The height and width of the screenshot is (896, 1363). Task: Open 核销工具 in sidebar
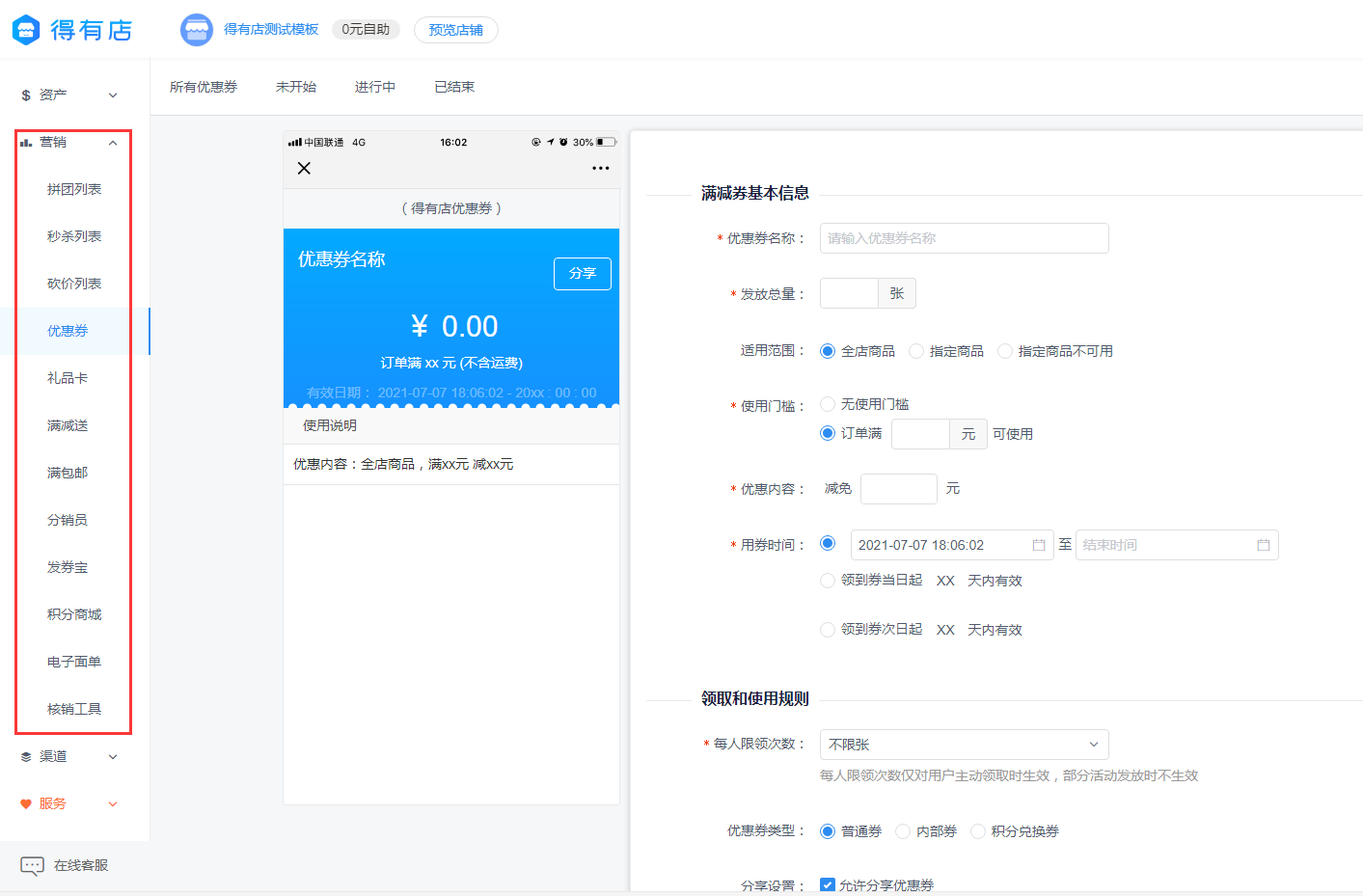pyautogui.click(x=74, y=710)
